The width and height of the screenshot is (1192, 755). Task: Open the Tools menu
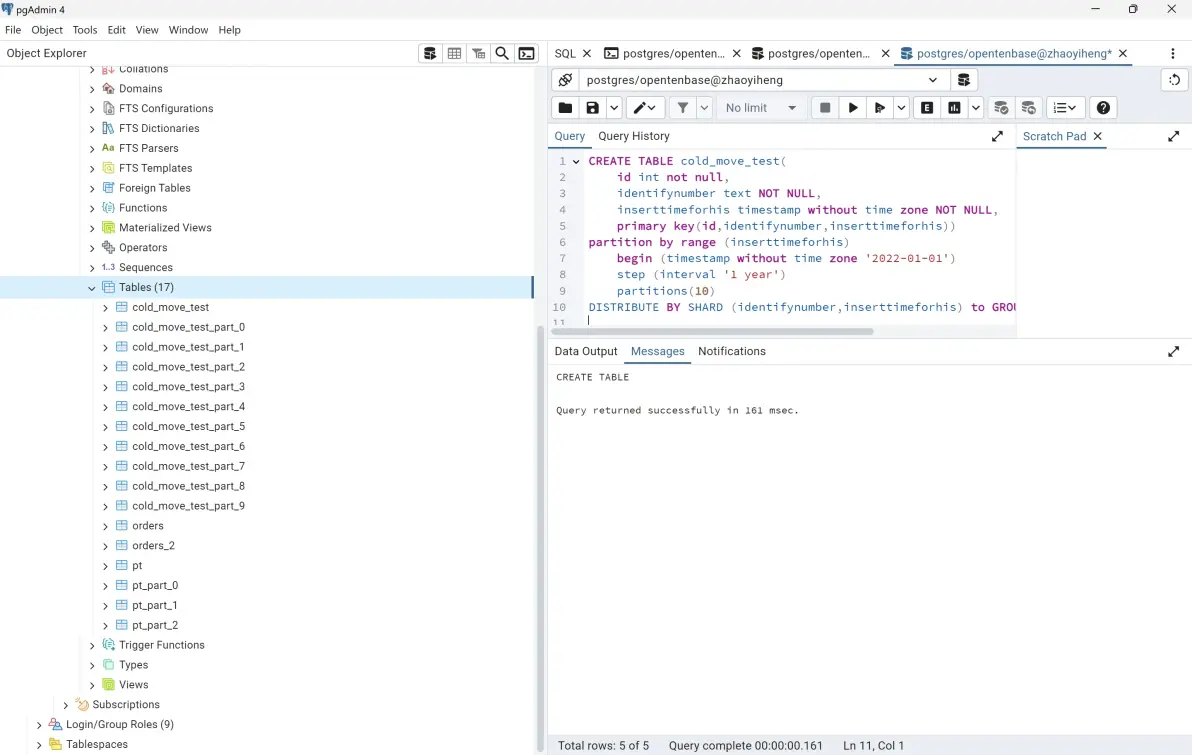click(x=84, y=30)
